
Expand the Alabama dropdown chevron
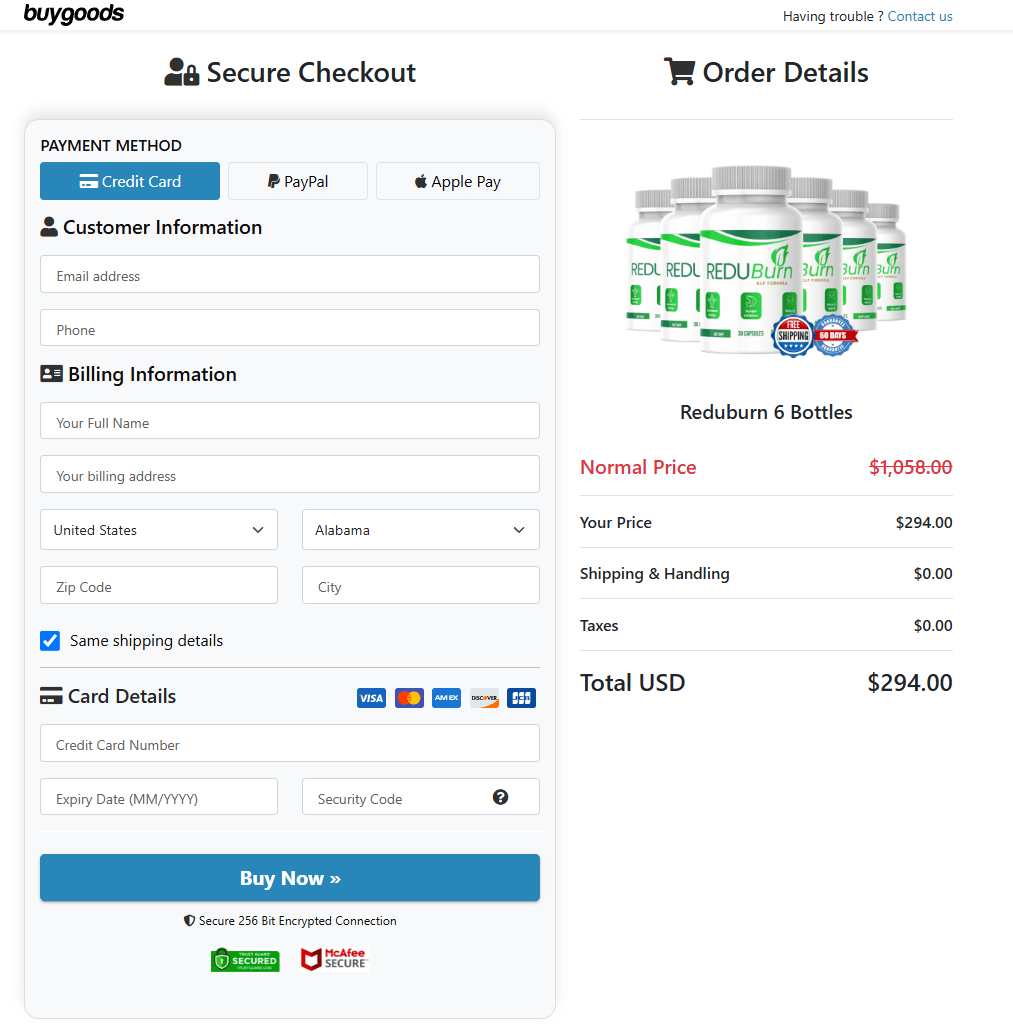click(519, 529)
